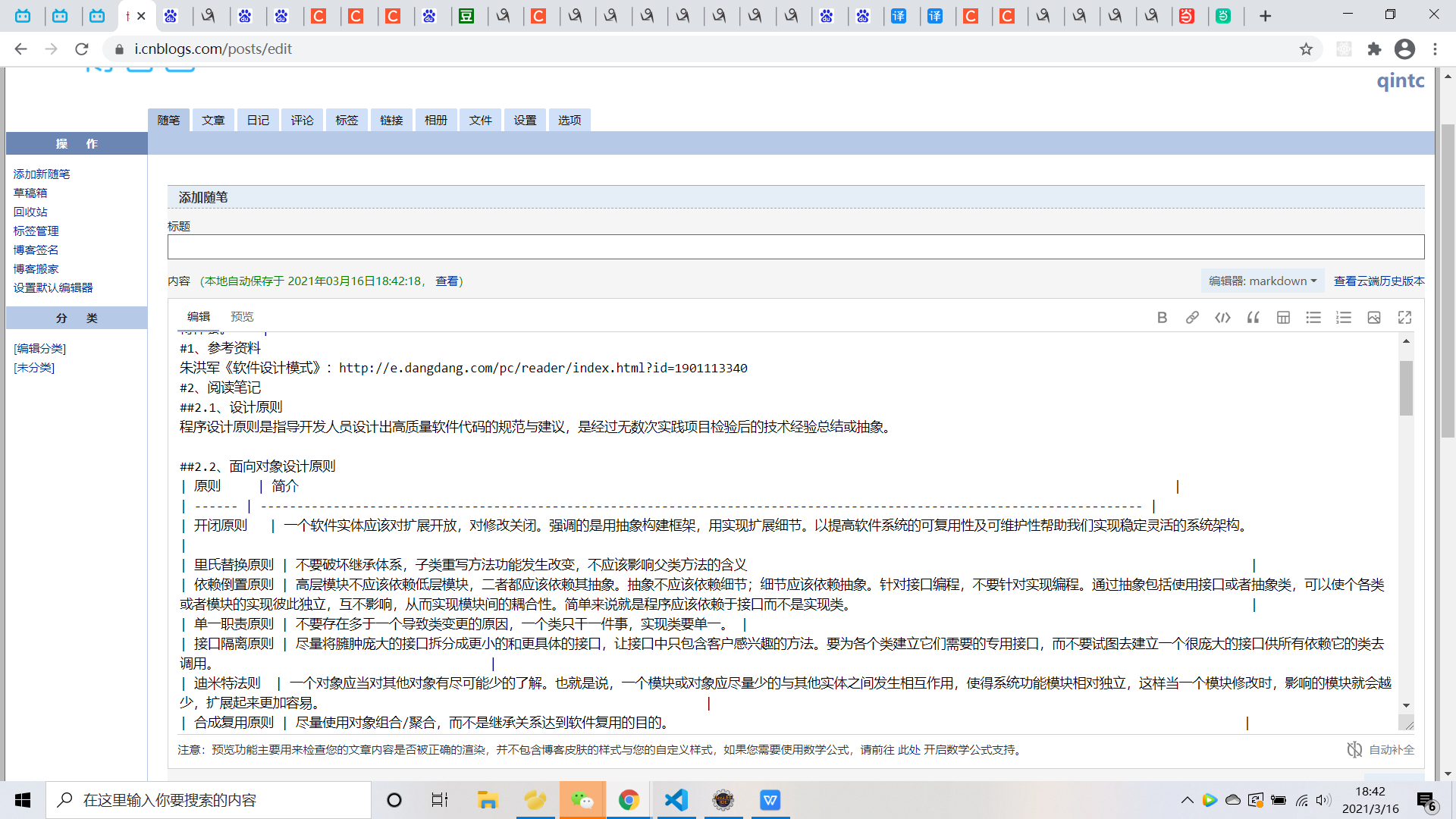Insert a hyperlink with the link icon

coord(1192,318)
